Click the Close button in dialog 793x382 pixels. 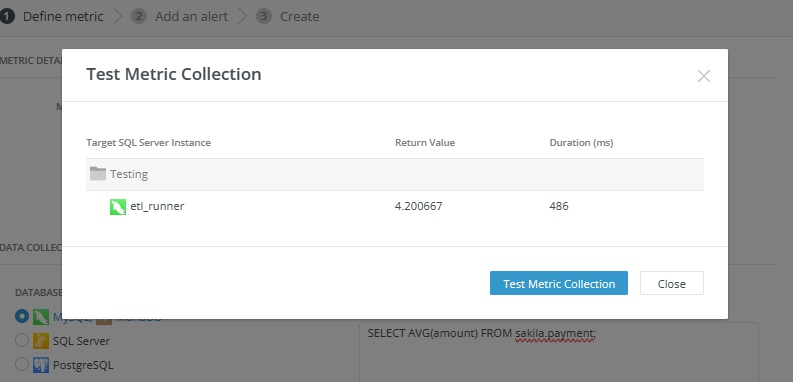pos(672,283)
